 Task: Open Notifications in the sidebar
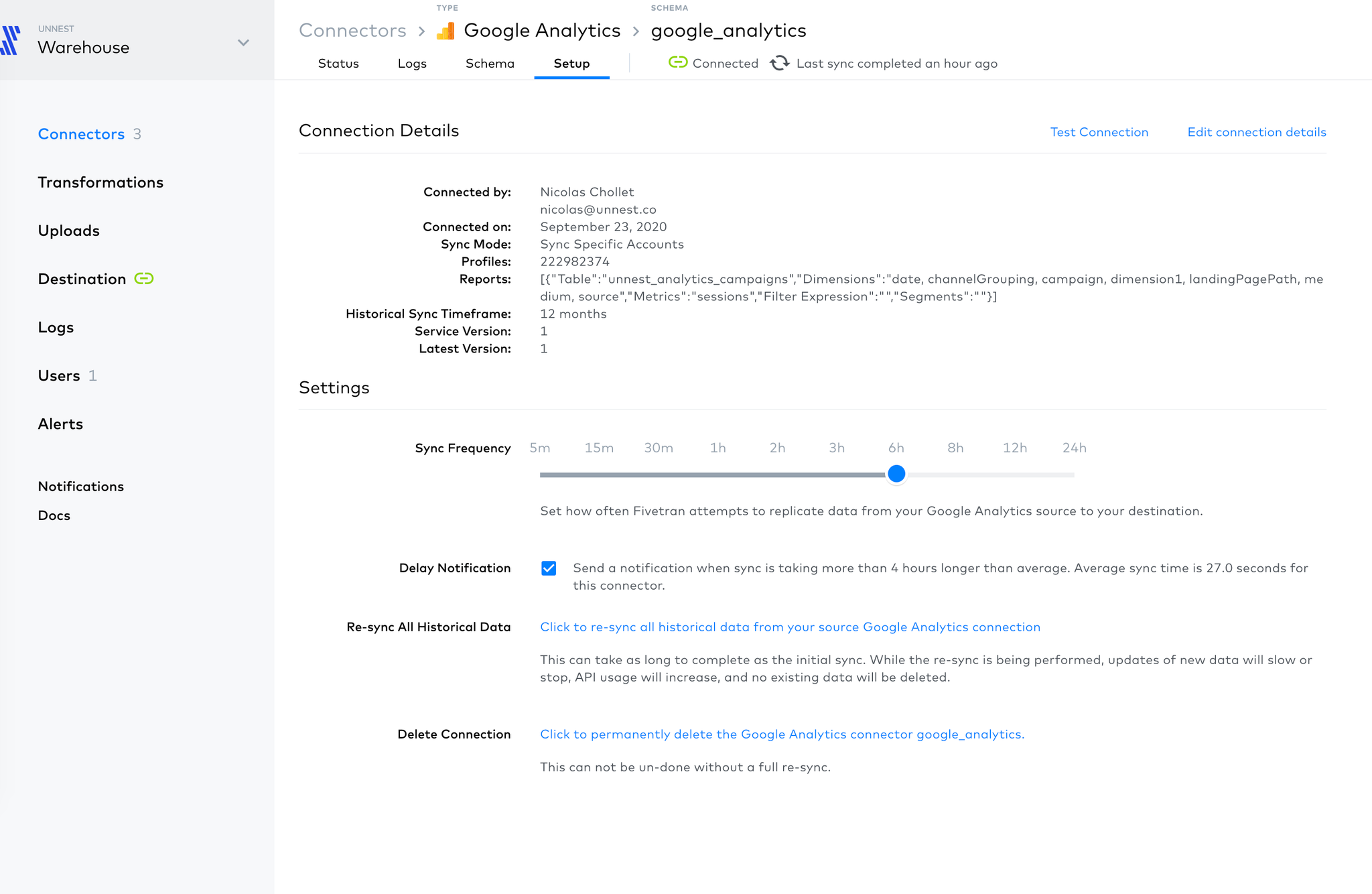[x=81, y=487]
